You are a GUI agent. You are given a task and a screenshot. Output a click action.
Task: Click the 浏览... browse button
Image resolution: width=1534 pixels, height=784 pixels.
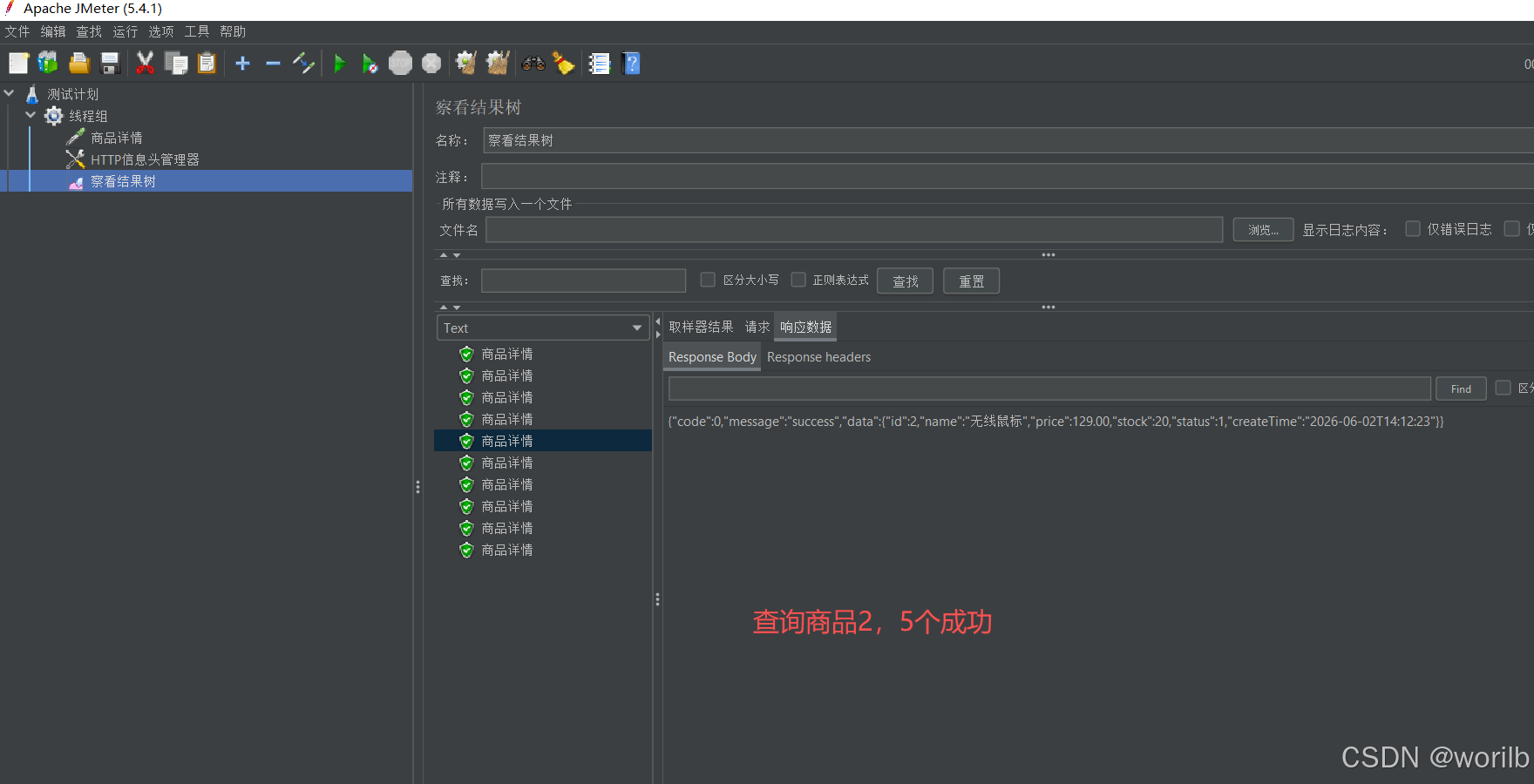click(1263, 230)
